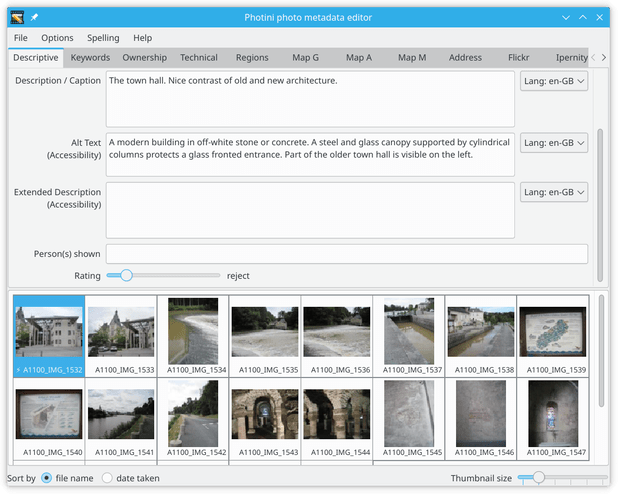Click the Person(s) shown input field
Image resolution: width=618 pixels, height=494 pixels.
[347, 254]
